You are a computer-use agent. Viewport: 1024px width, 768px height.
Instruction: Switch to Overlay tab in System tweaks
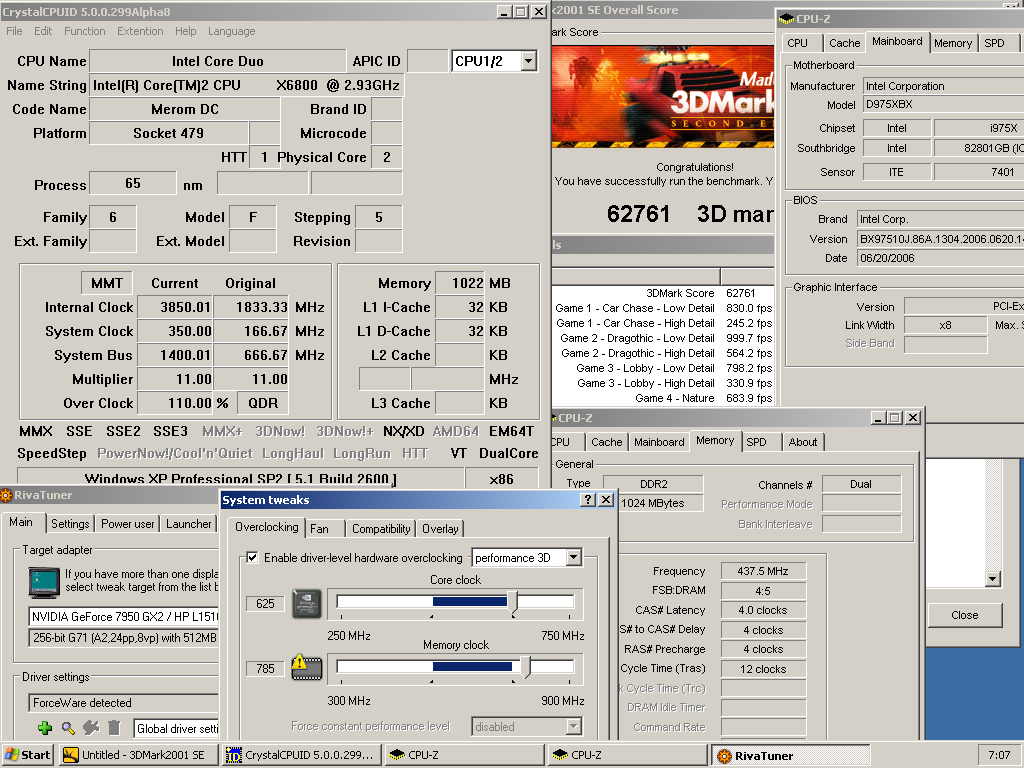click(440, 528)
